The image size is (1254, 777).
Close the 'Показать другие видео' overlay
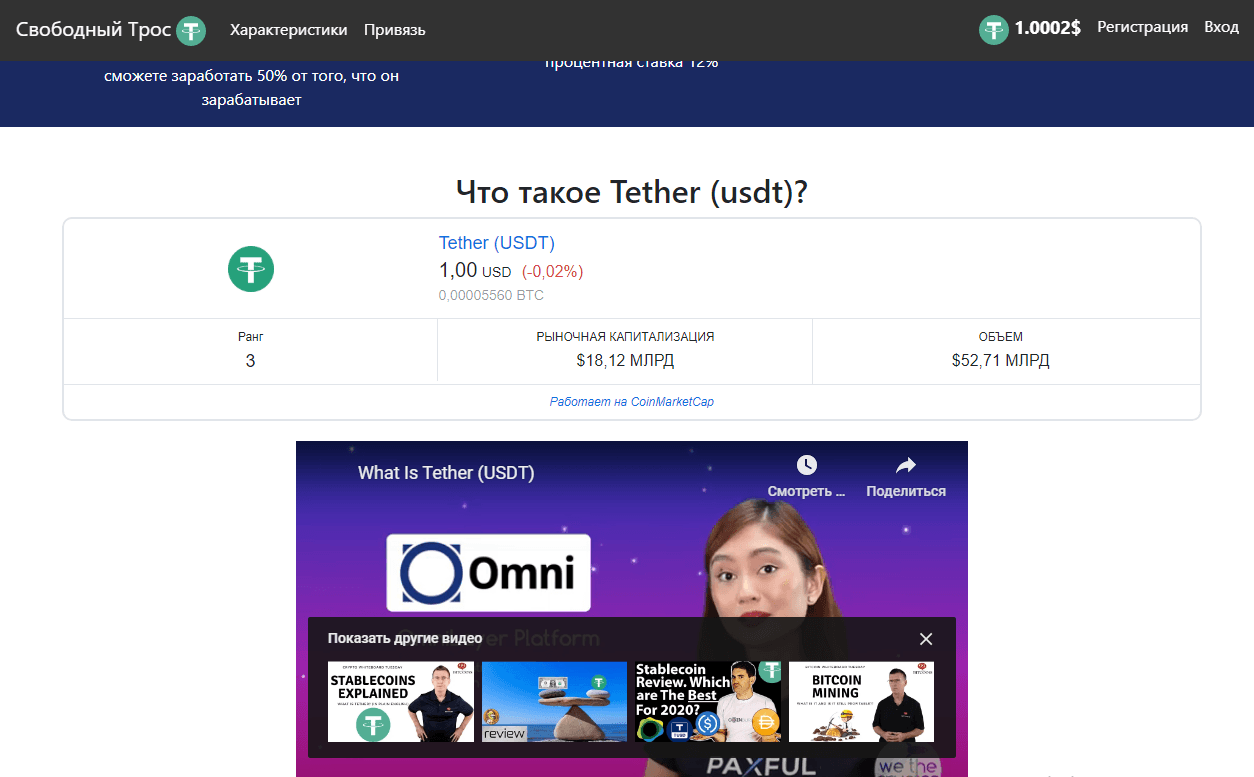(x=926, y=639)
